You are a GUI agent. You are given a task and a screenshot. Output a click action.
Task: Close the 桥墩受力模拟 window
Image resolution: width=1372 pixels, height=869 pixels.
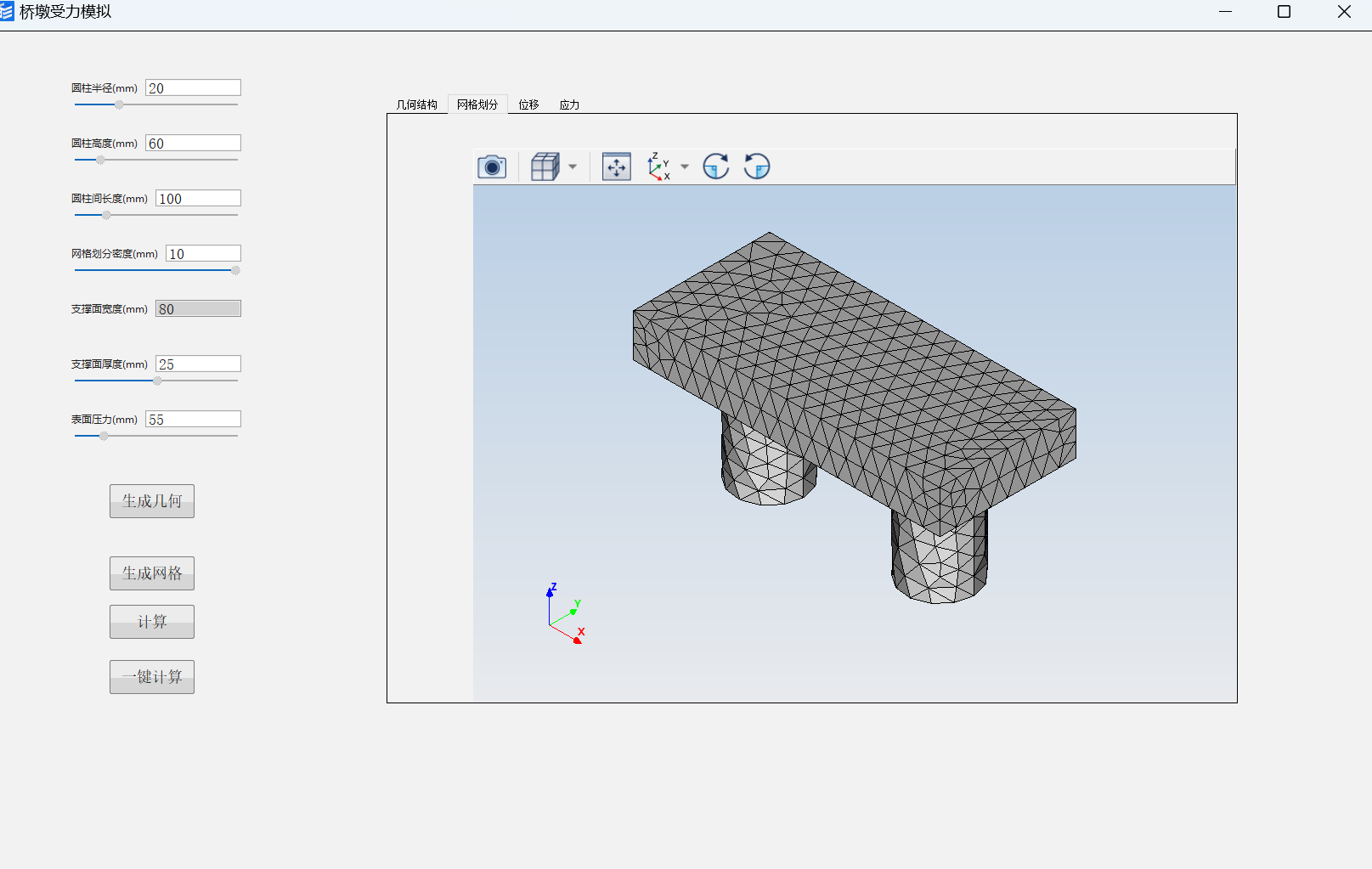point(1344,12)
